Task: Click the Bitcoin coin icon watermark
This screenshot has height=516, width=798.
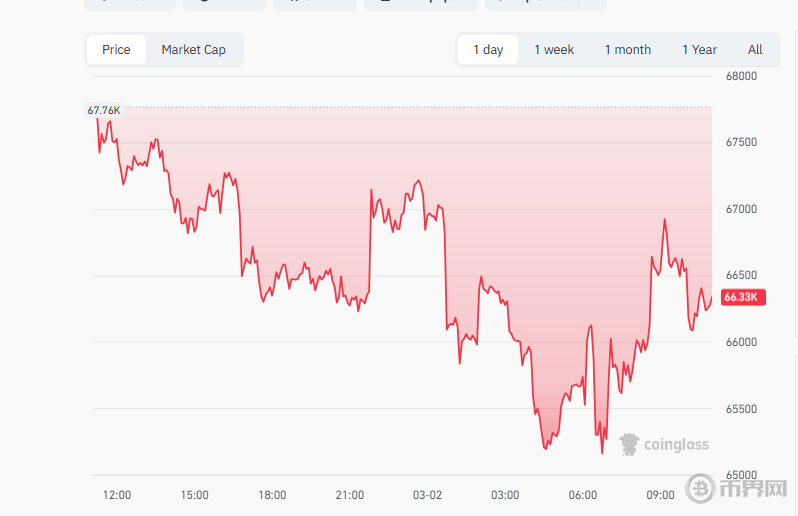Action: click(700, 489)
